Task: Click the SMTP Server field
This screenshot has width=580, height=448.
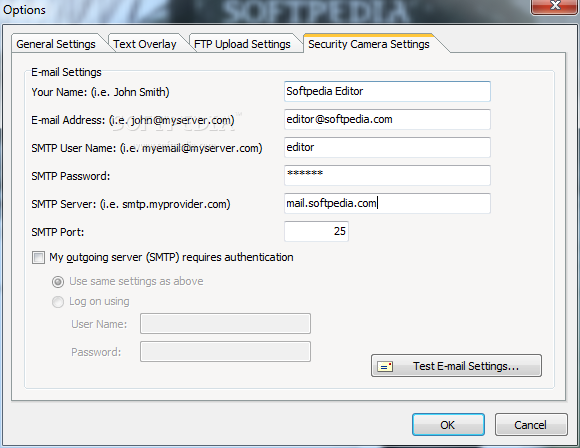Action: (387, 203)
